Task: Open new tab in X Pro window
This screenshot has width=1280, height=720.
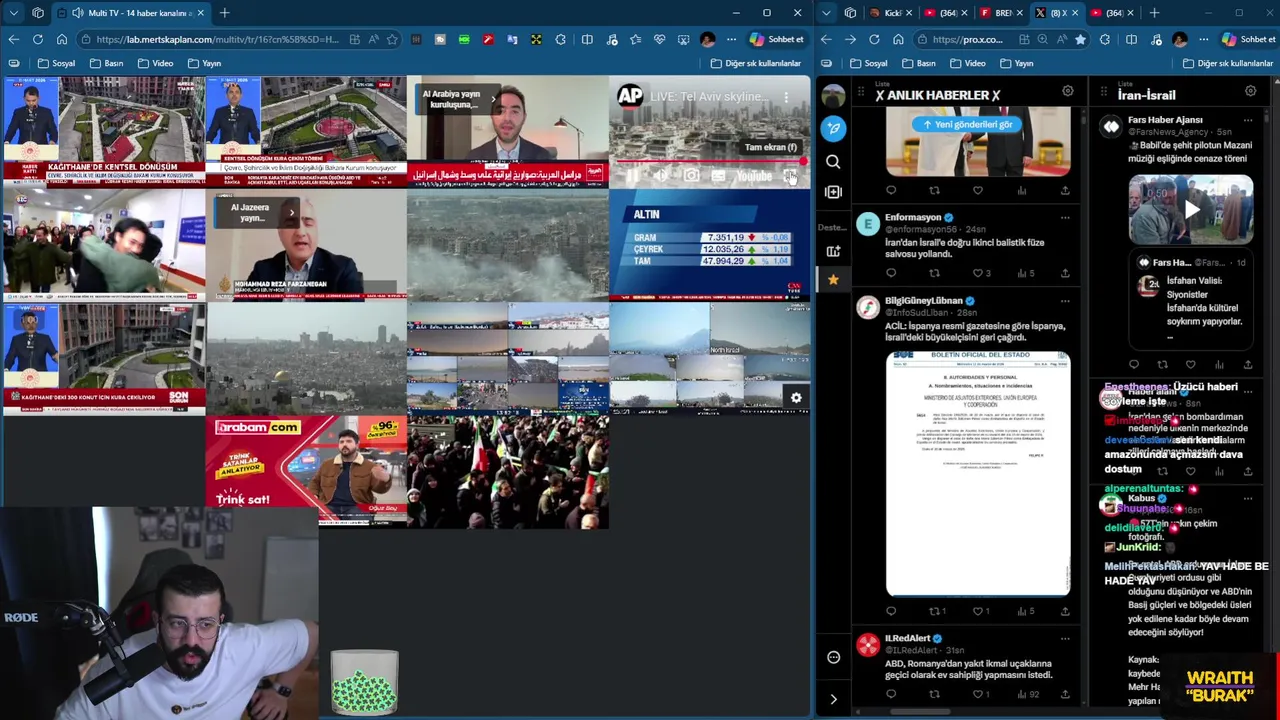Action: (1154, 13)
